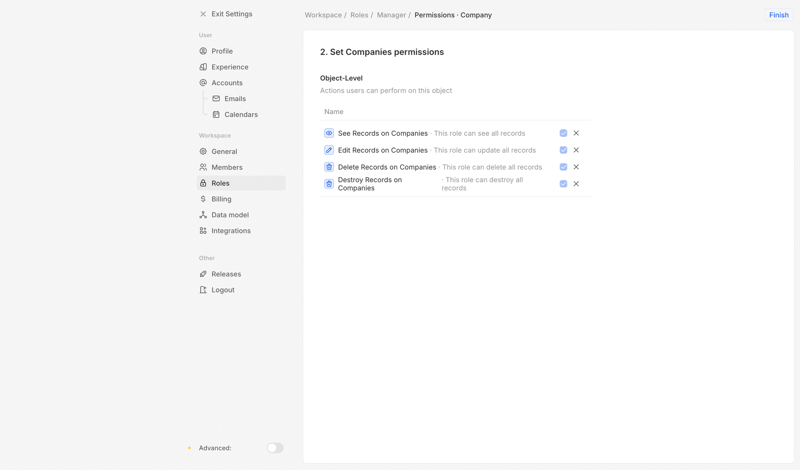
Task: Open Integrations settings
Action: (x=241, y=231)
